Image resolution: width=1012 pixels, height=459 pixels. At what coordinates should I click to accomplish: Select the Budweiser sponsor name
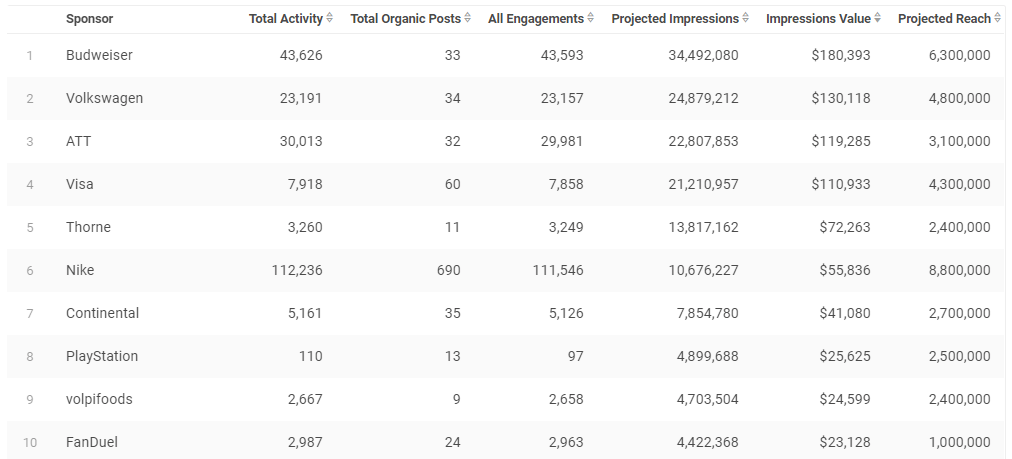99,56
